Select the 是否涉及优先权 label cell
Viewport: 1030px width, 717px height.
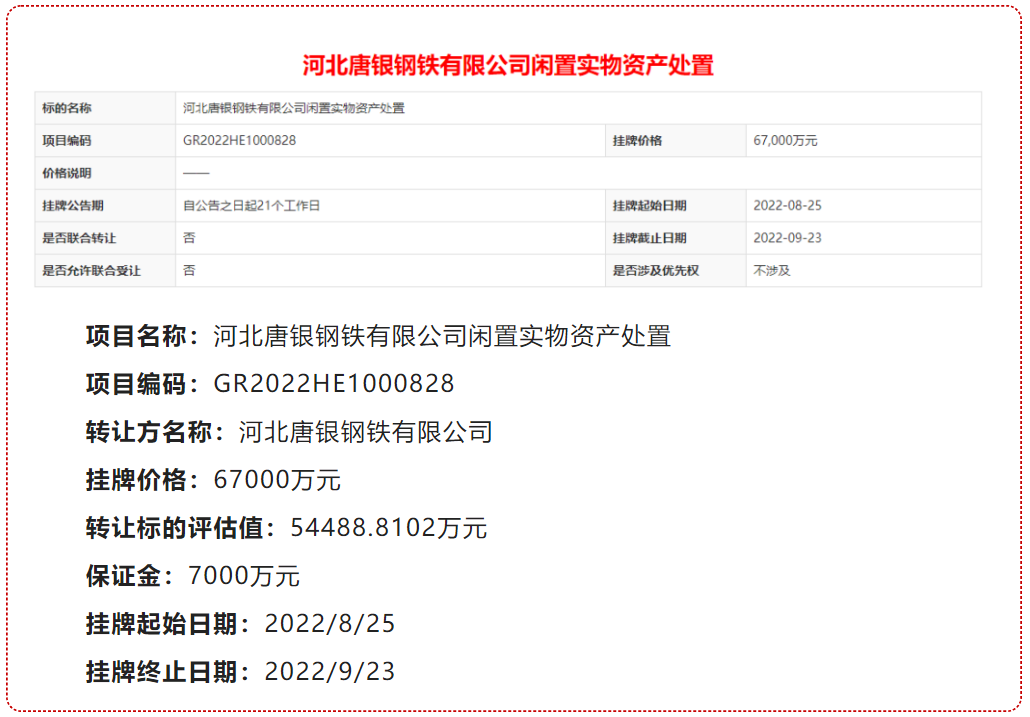coord(675,271)
